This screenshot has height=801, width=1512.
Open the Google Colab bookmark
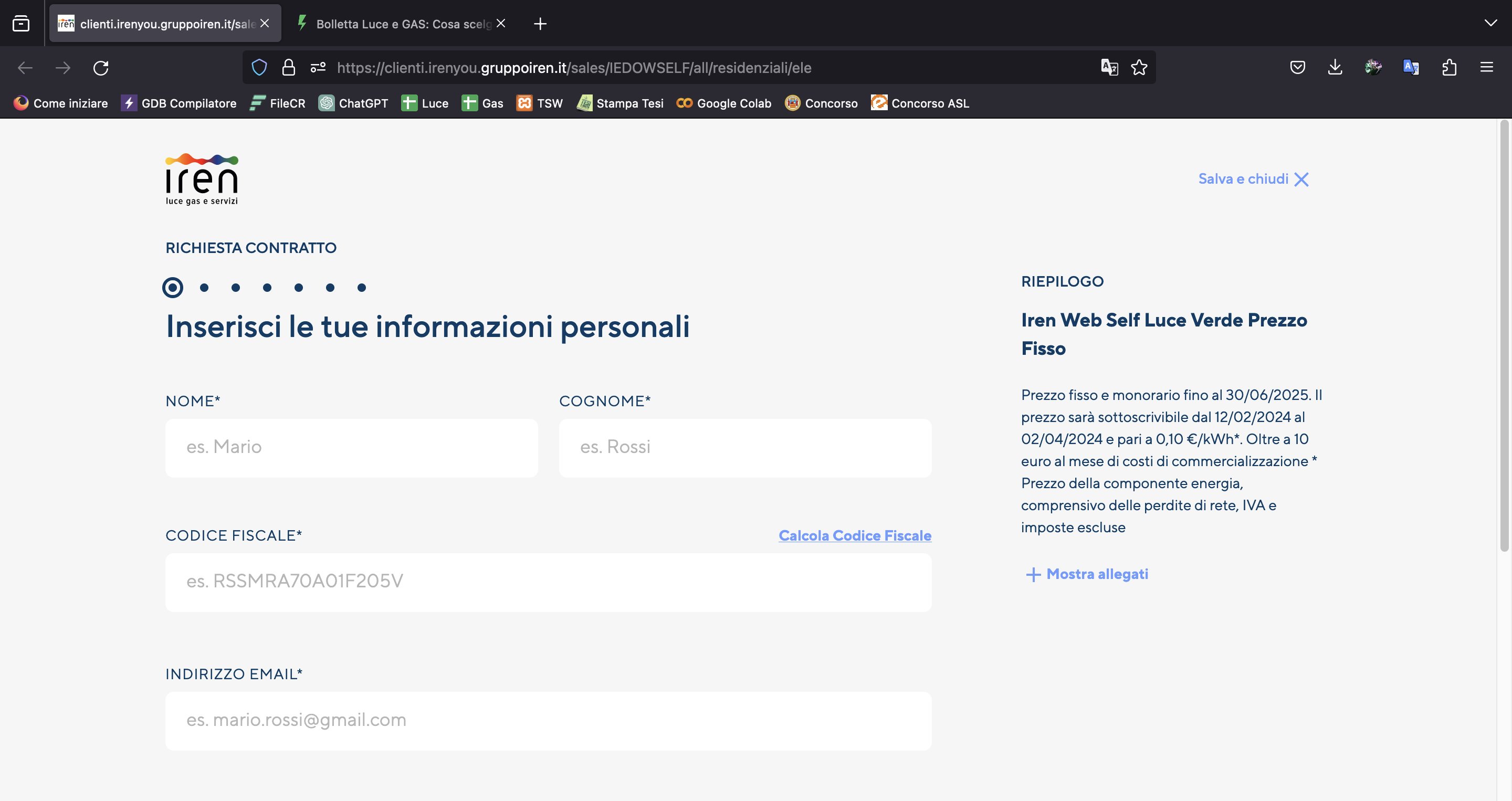(x=724, y=103)
